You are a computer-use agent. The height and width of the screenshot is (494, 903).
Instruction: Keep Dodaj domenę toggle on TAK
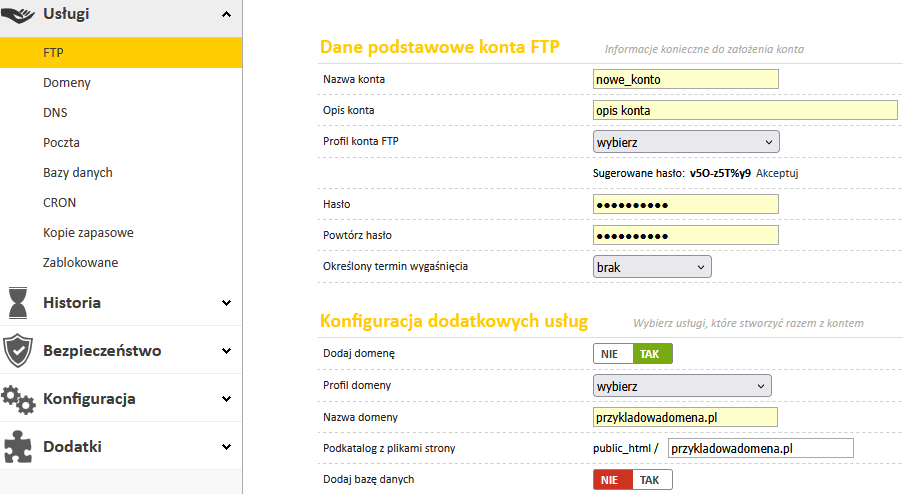tap(652, 354)
